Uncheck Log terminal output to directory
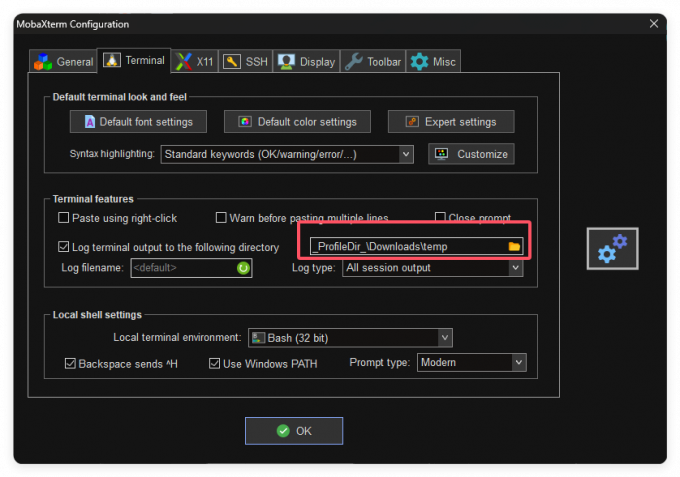This screenshot has height=477, width=680. [x=63, y=247]
